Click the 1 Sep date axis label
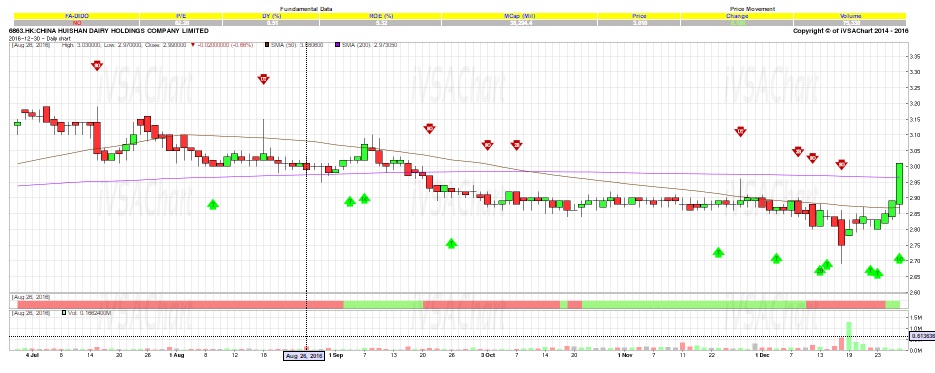Screen dimensions: 935x373 coord(335,356)
